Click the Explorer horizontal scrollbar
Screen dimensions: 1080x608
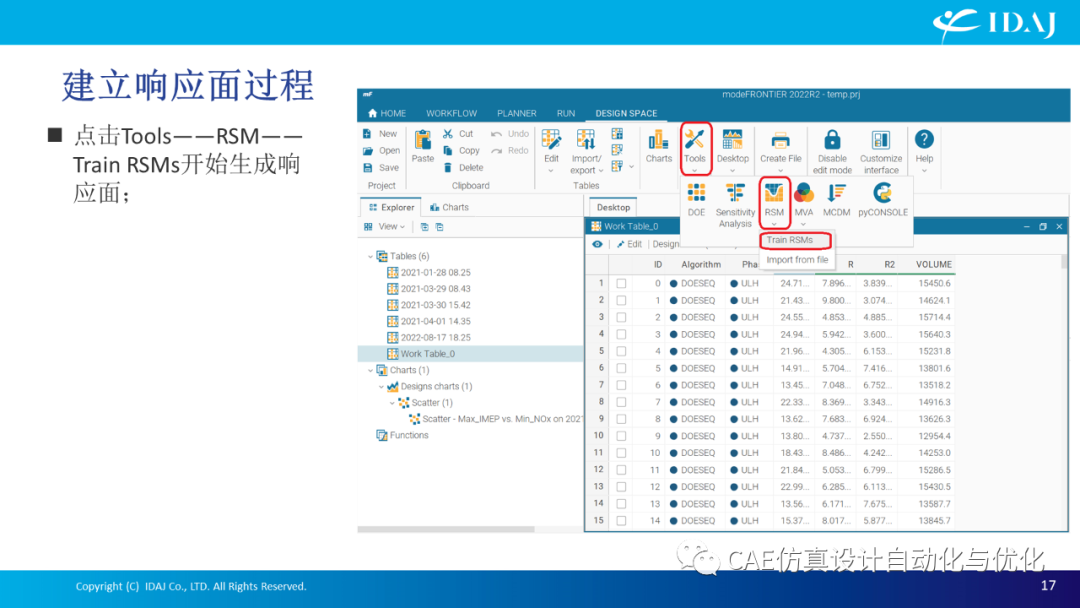coord(446,530)
